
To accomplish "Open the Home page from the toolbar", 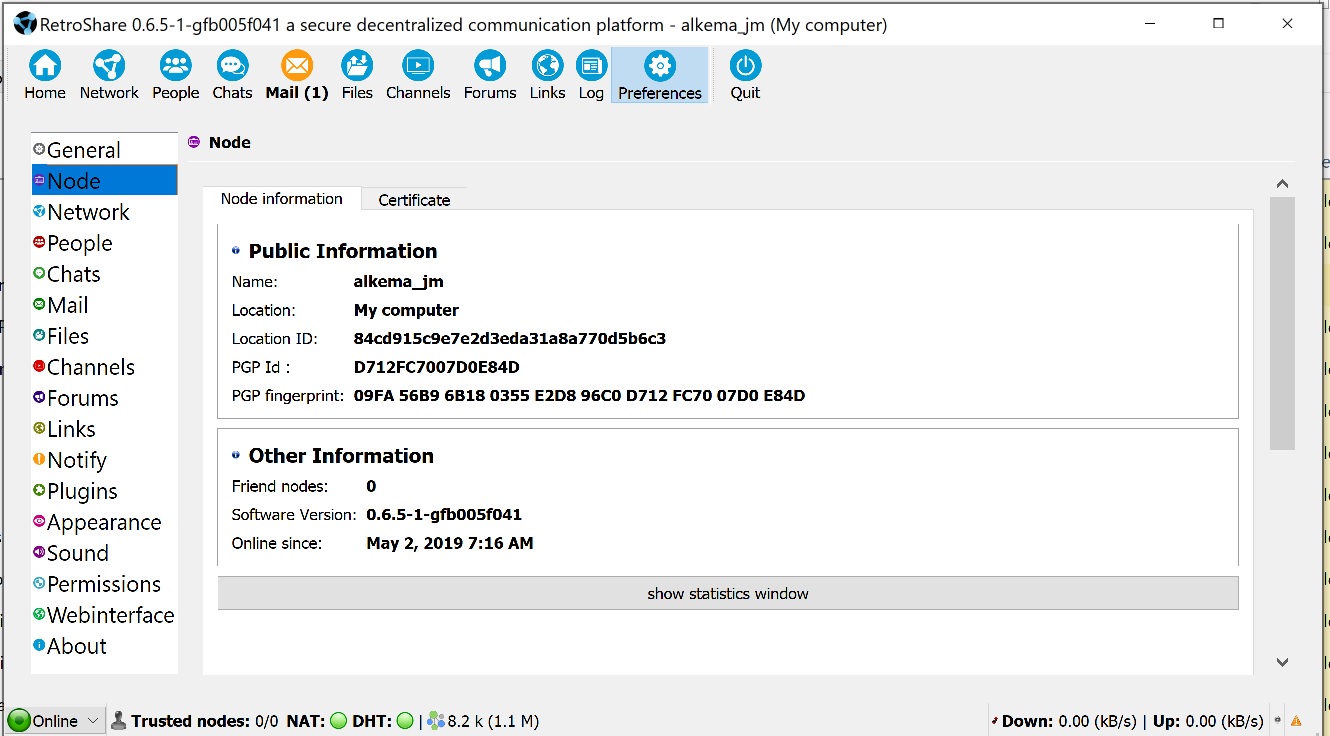I will pyautogui.click(x=45, y=76).
